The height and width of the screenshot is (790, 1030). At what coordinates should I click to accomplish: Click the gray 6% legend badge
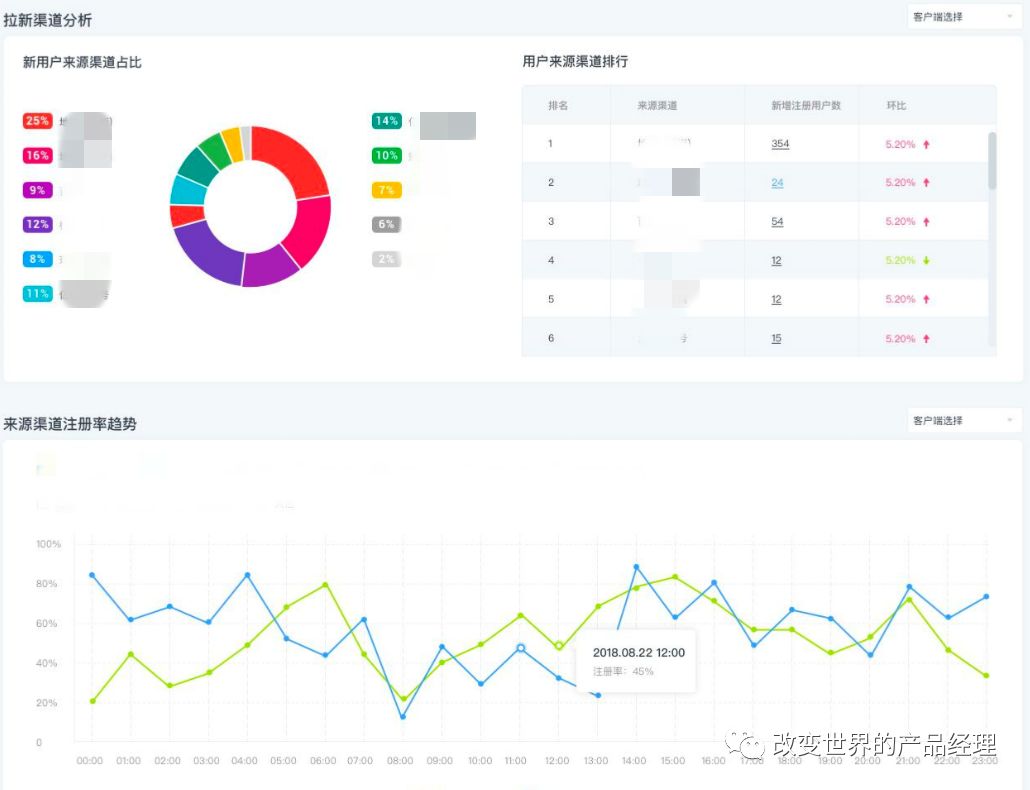pyautogui.click(x=387, y=225)
